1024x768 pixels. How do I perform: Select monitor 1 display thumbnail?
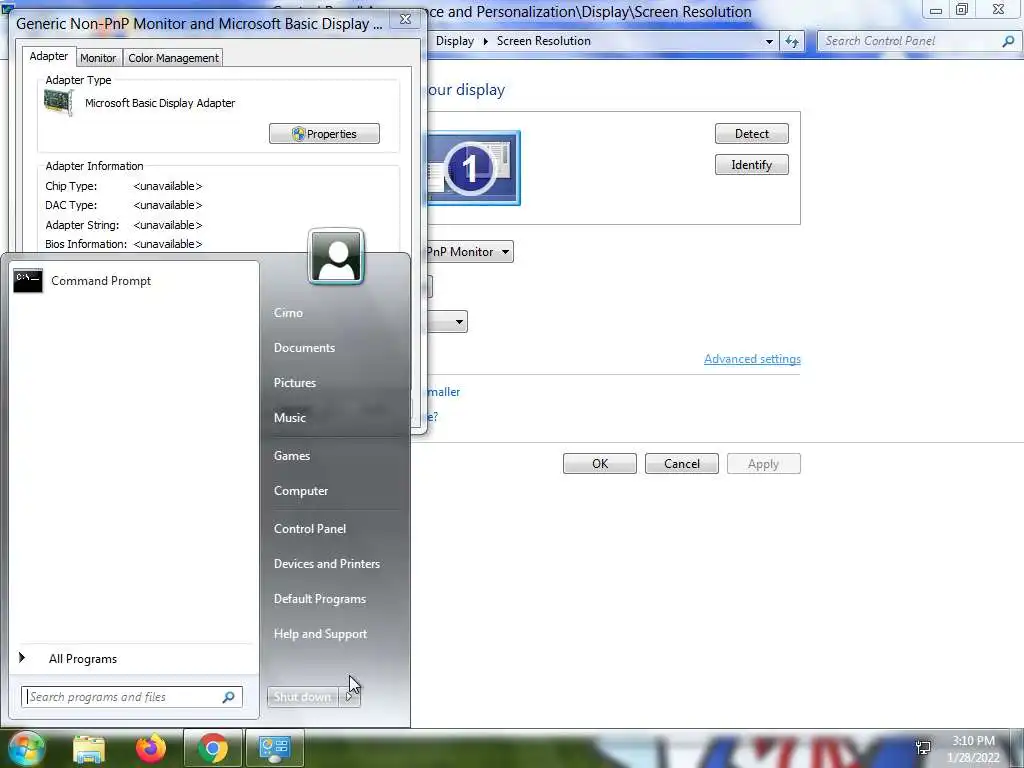(474, 168)
